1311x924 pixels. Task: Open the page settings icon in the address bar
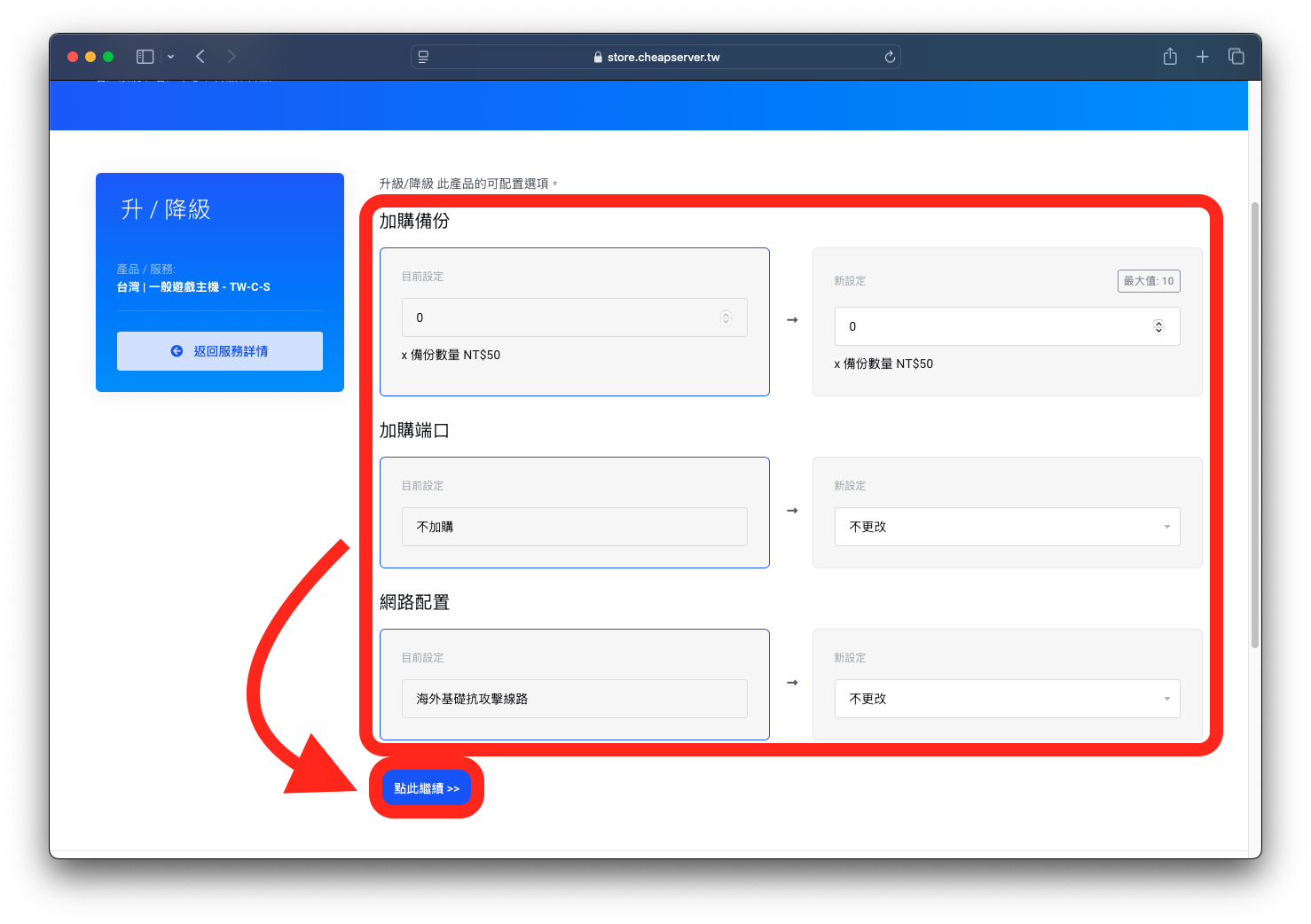(x=423, y=57)
